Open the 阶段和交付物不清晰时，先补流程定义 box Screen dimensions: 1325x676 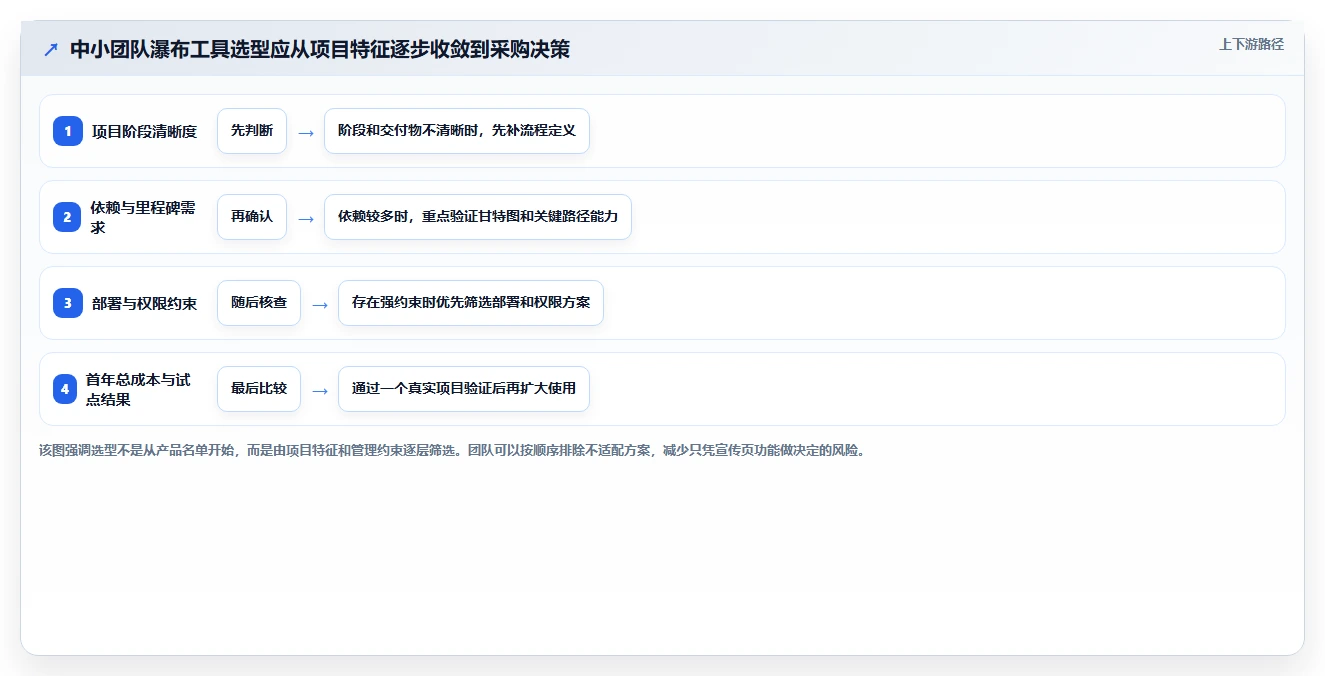point(457,131)
